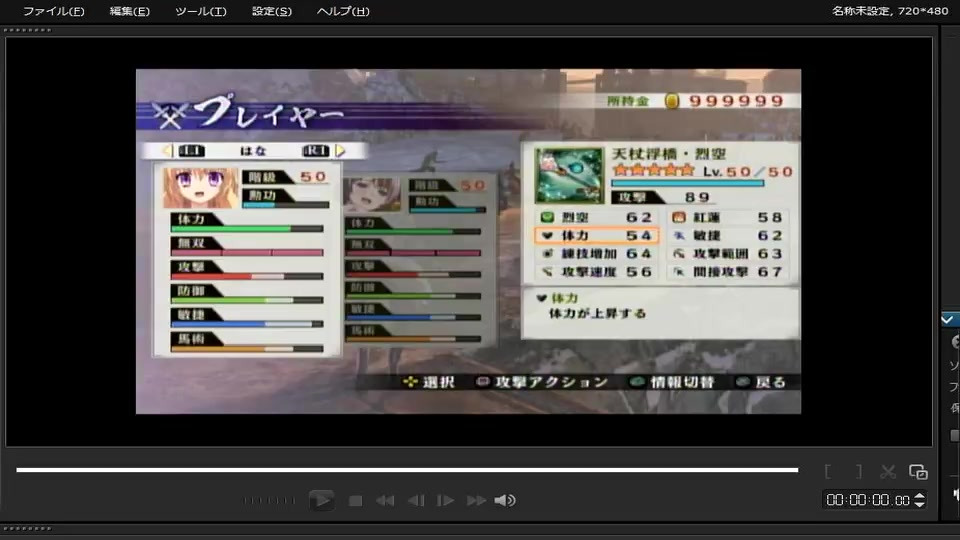Click the L1 left arrow in the preview
The height and width of the screenshot is (540, 960).
point(167,151)
